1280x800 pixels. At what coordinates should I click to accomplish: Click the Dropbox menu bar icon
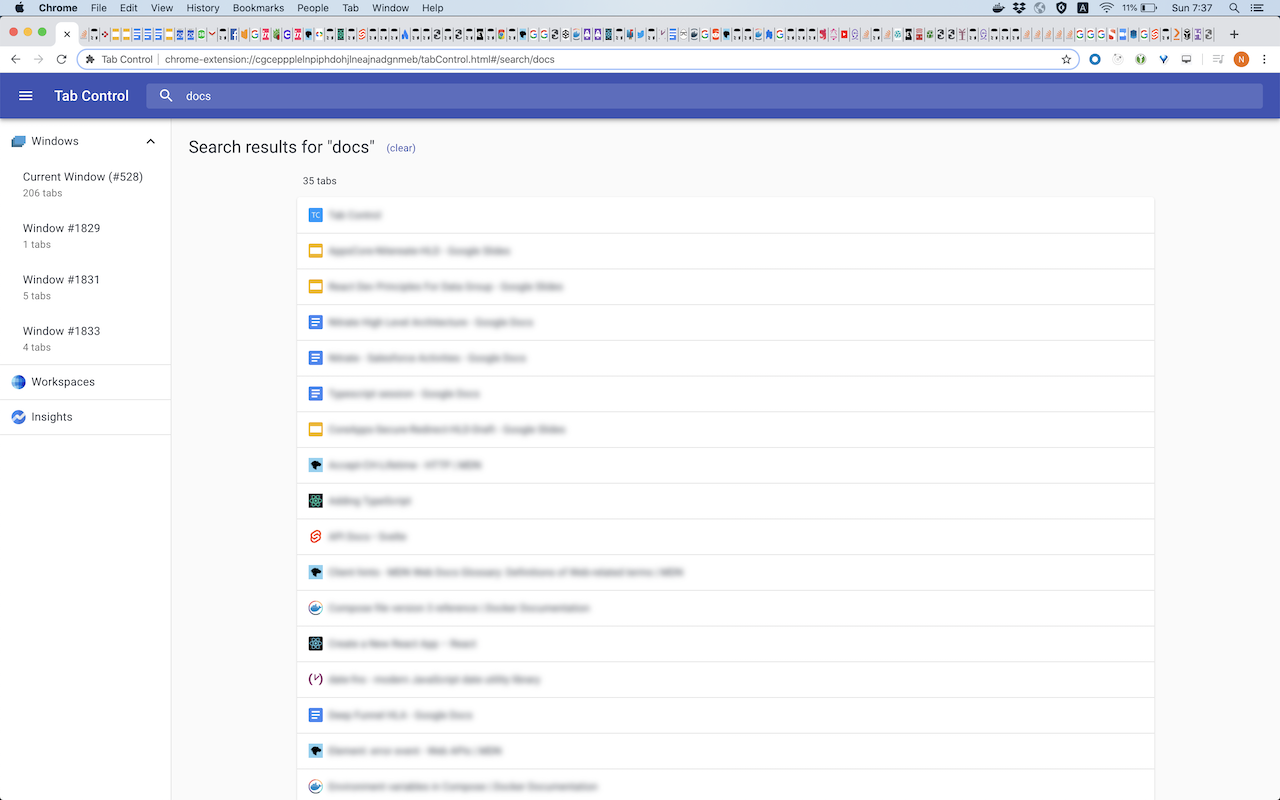1019,8
